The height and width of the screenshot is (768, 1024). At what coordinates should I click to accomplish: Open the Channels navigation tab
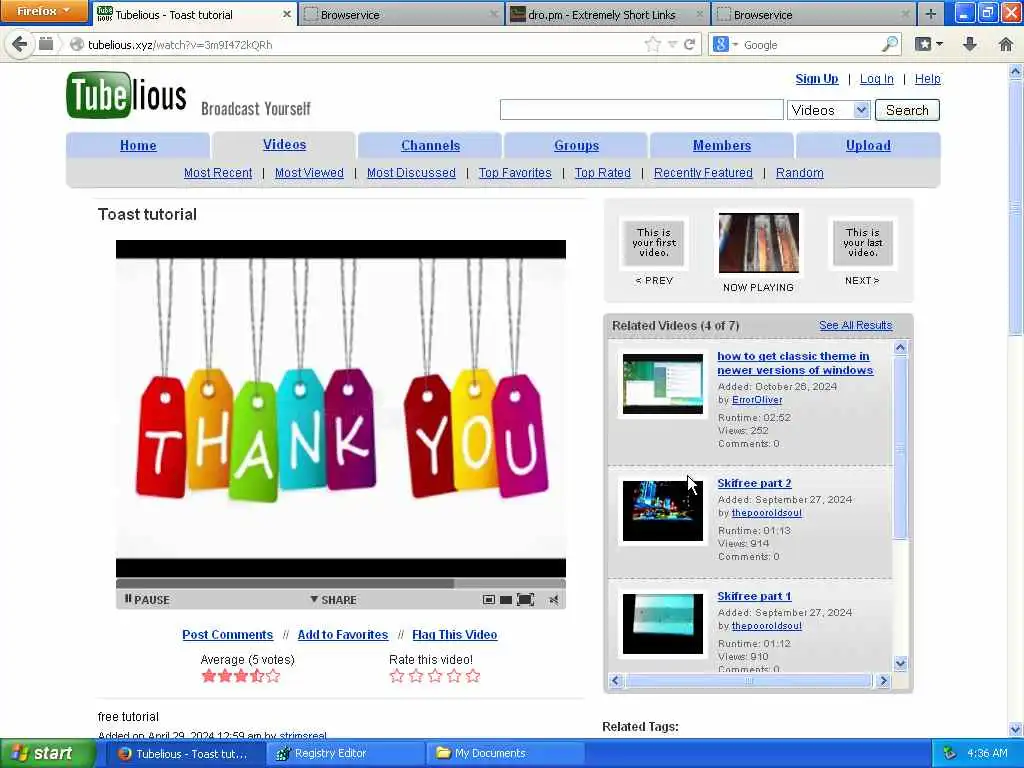click(x=430, y=145)
